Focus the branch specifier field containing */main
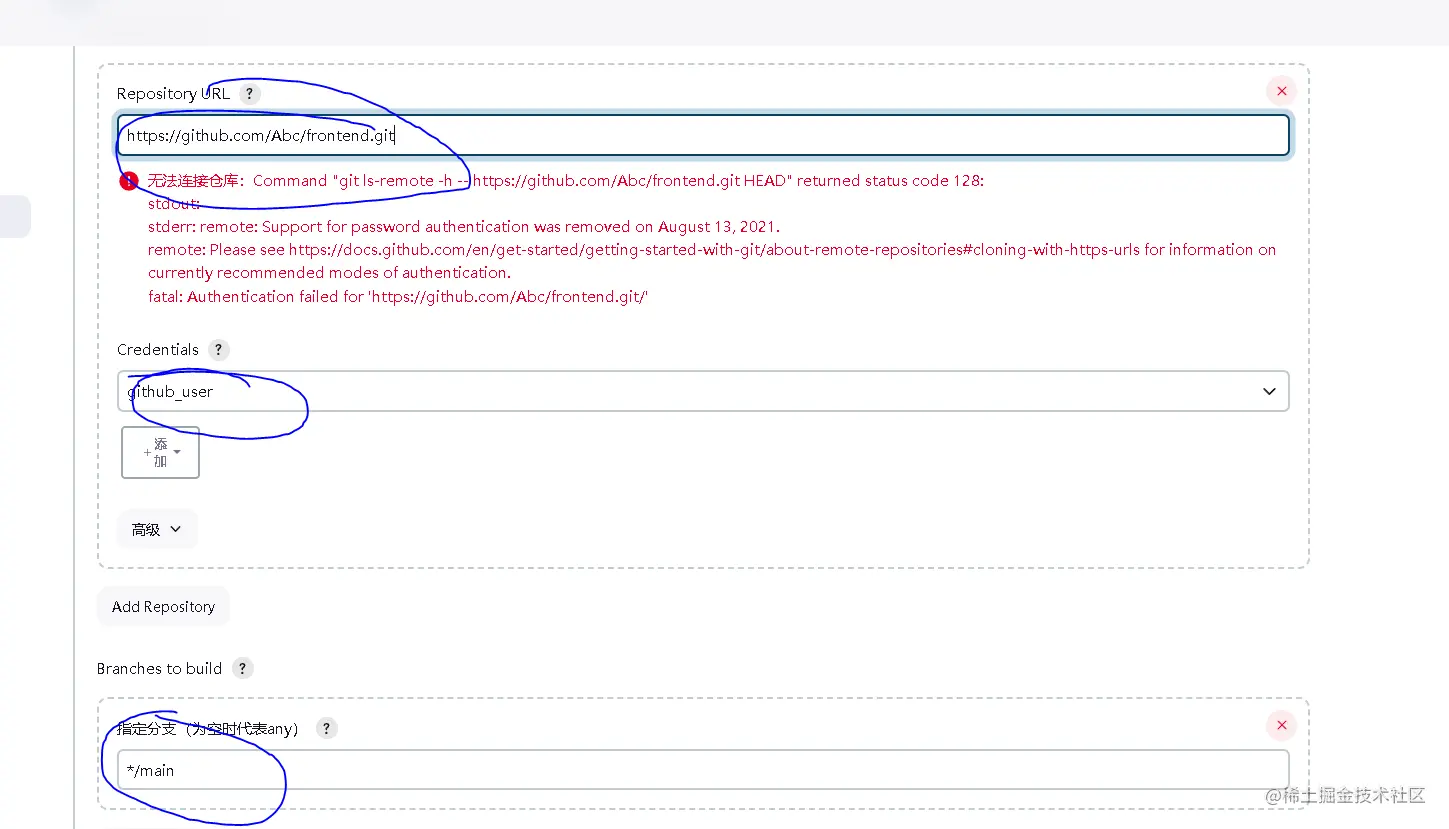This screenshot has height=829, width=1449. 703,770
